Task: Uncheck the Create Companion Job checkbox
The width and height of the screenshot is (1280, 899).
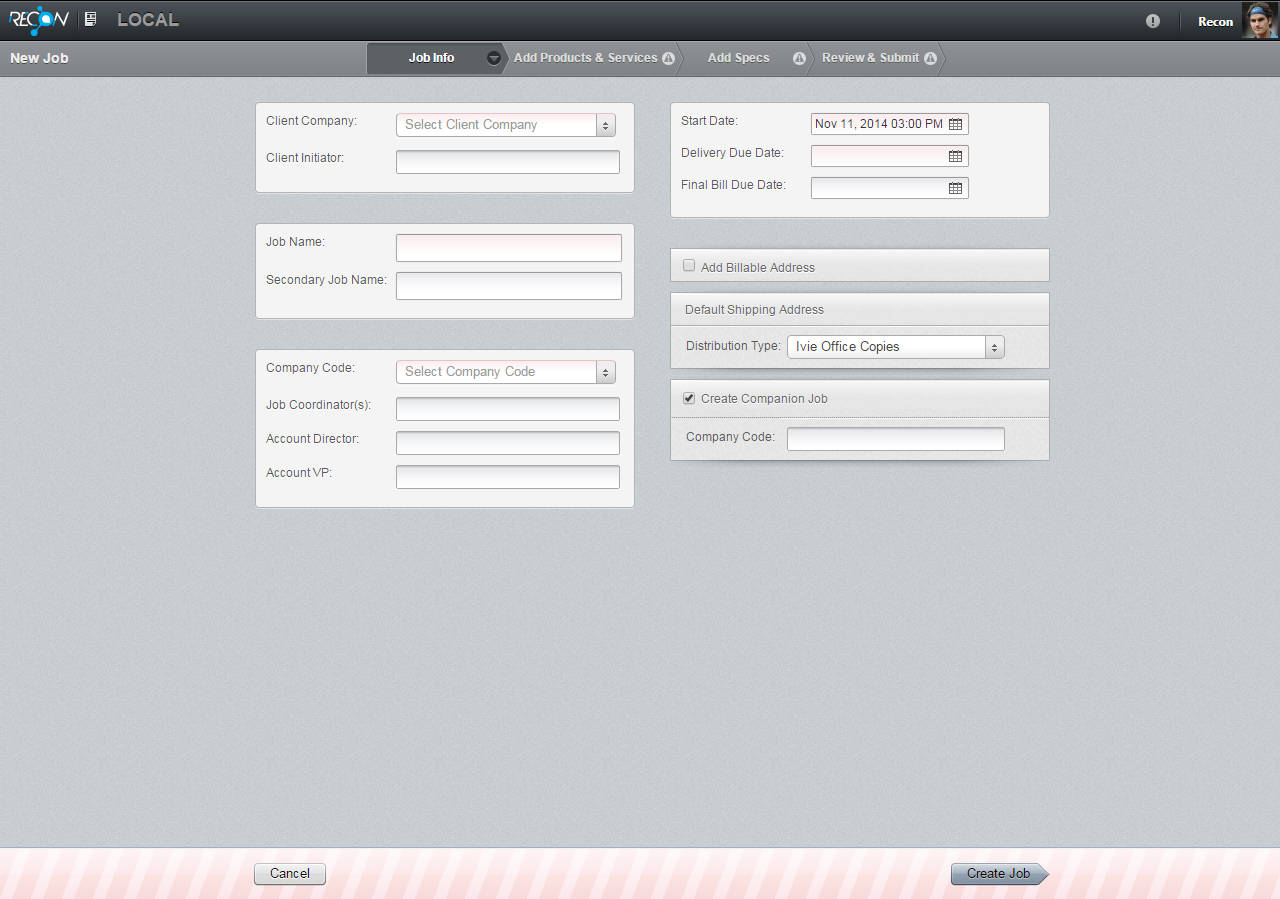Action: pos(689,398)
